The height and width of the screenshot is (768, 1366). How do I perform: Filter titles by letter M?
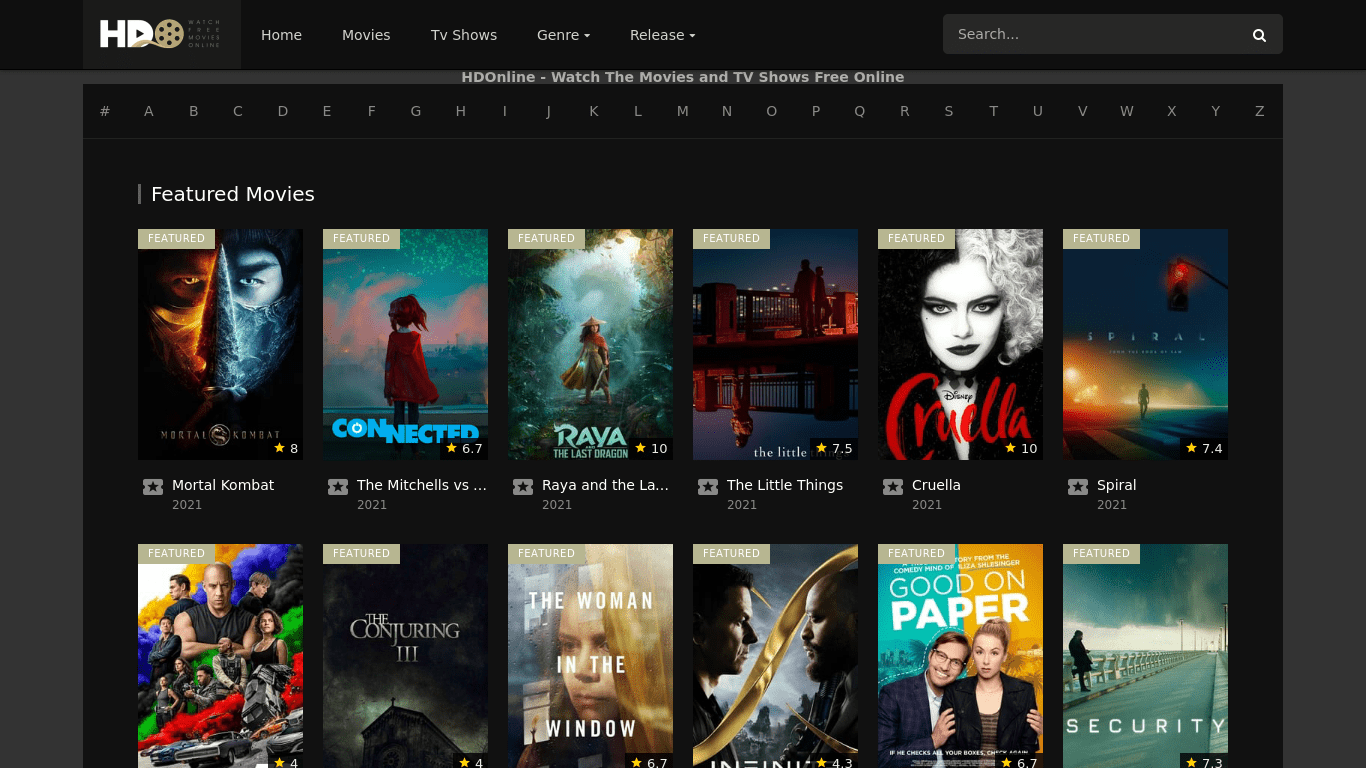(682, 111)
